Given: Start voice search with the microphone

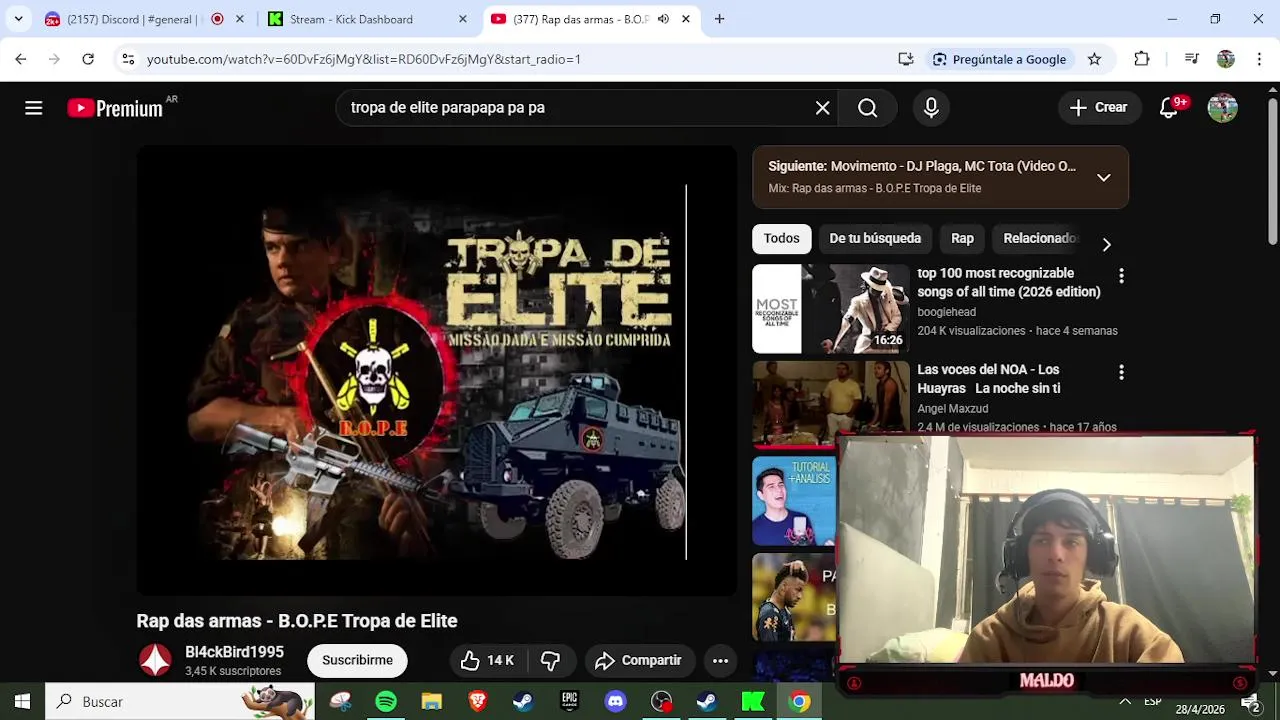Looking at the screenshot, I should 931,108.
